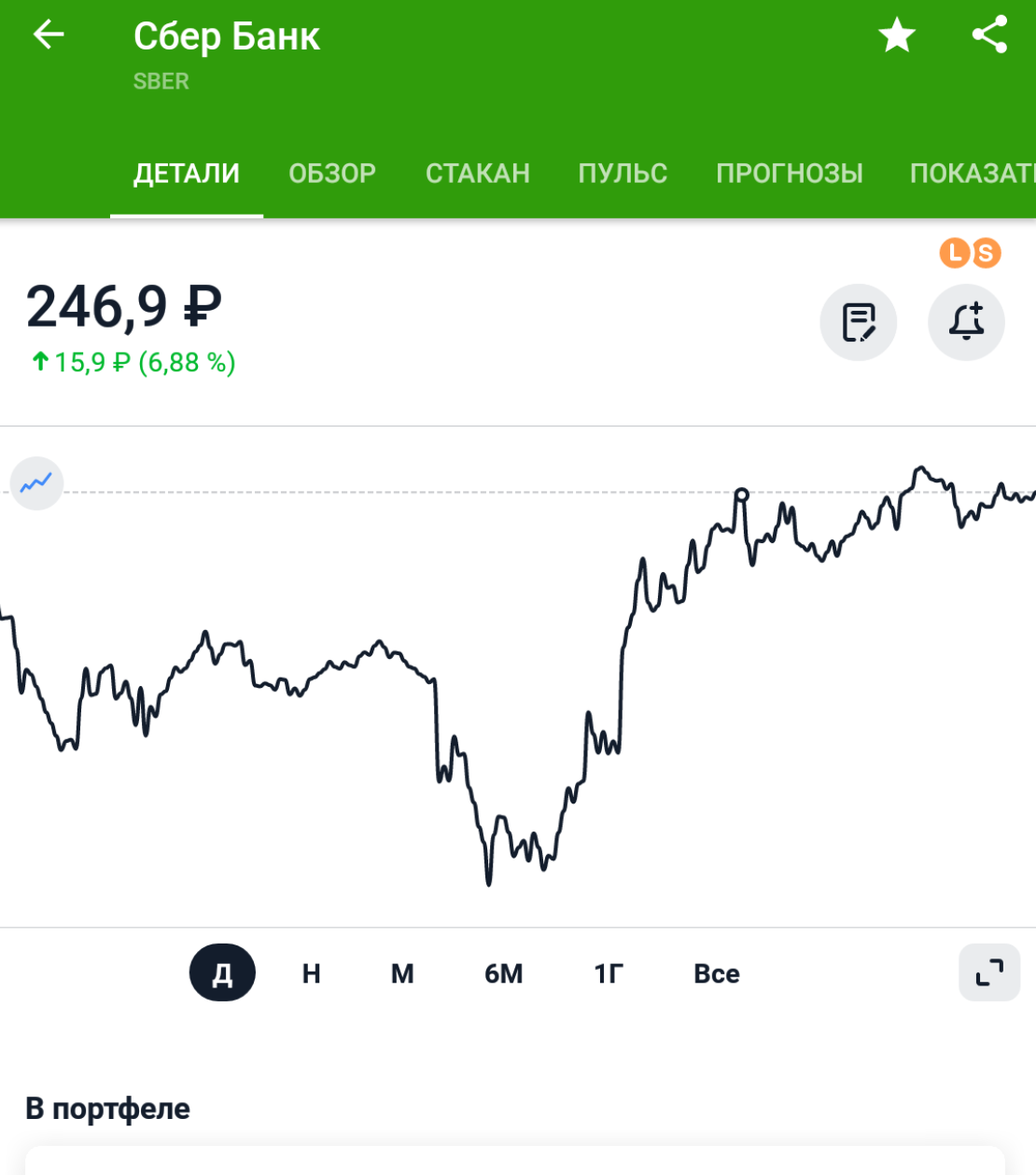
Task: Select the Н weekly chart period
Action: pyautogui.click(x=312, y=973)
